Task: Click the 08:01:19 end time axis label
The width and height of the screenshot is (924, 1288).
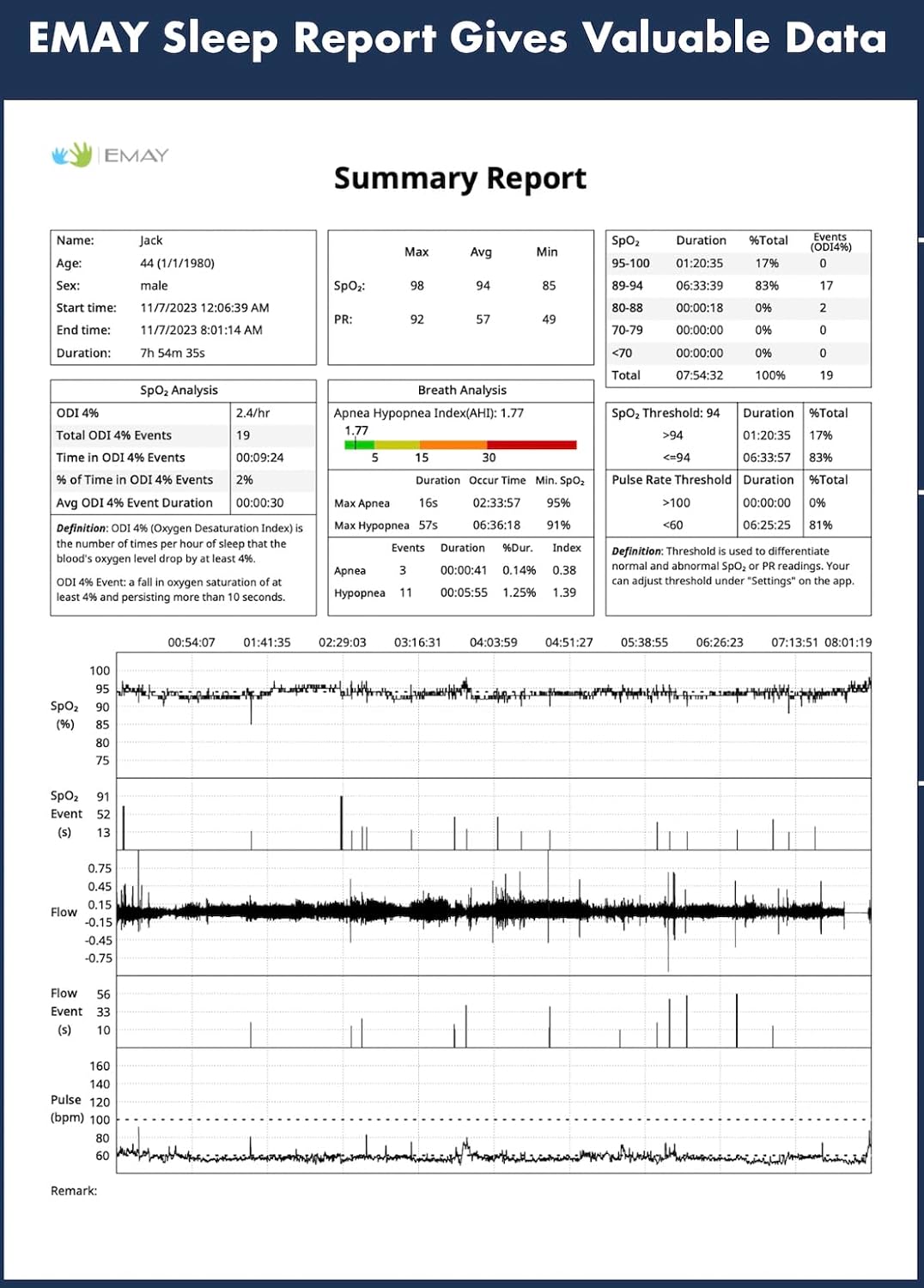Action: coord(847,642)
